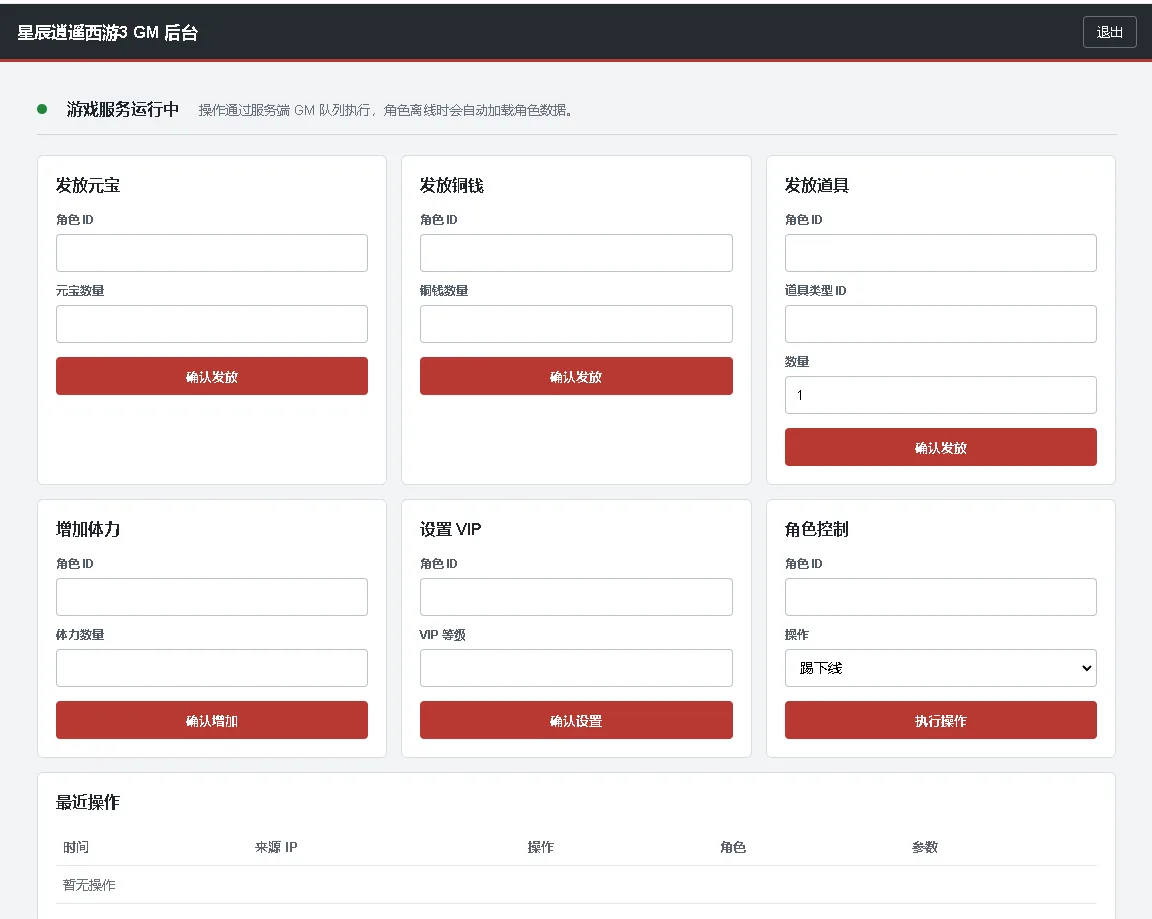Open the 踢下线 operation dropdown
Image resolution: width=1152 pixels, height=919 pixels.
pyautogui.click(x=940, y=668)
